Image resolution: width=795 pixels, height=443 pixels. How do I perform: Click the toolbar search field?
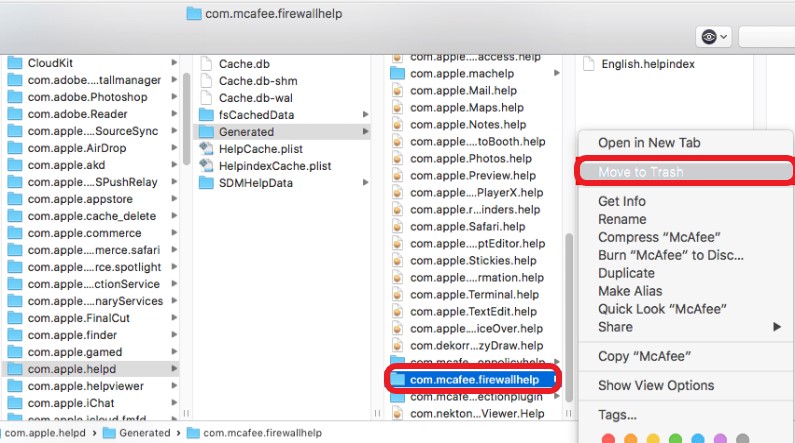767,37
